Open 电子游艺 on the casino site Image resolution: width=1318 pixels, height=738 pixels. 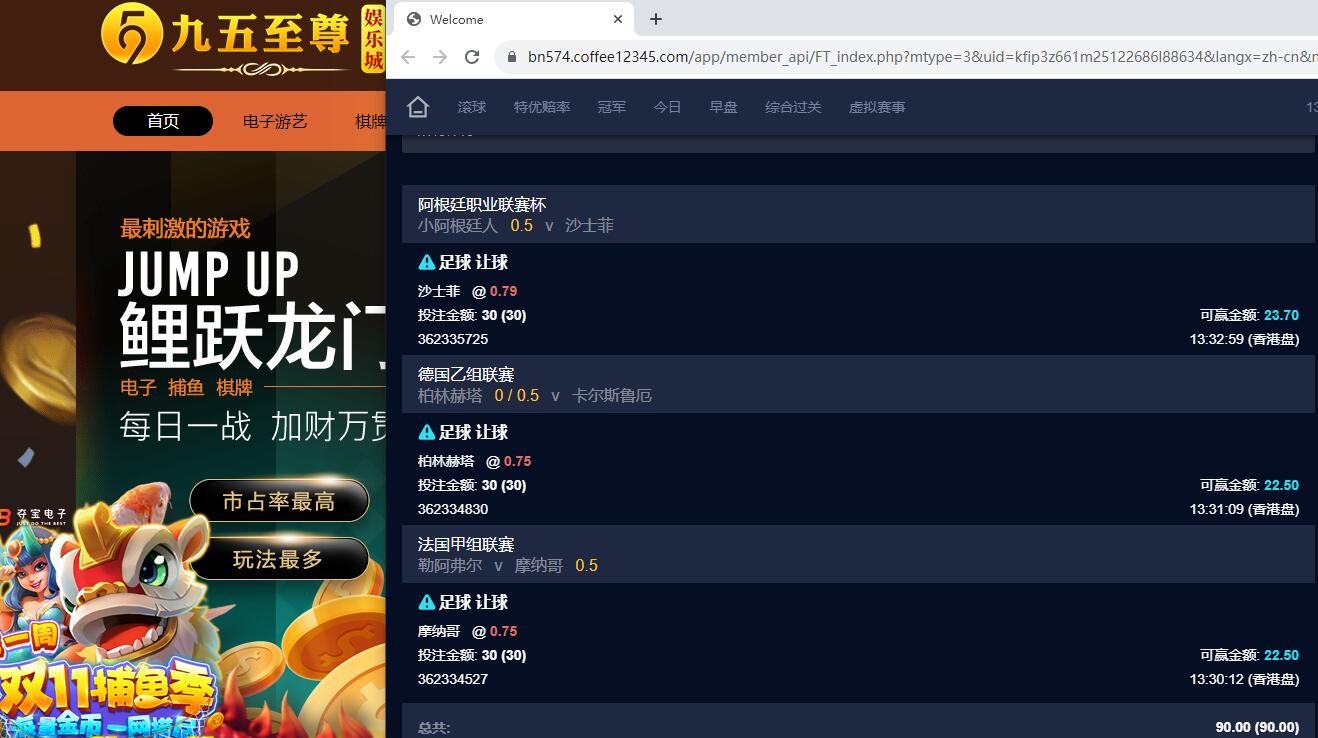275,121
